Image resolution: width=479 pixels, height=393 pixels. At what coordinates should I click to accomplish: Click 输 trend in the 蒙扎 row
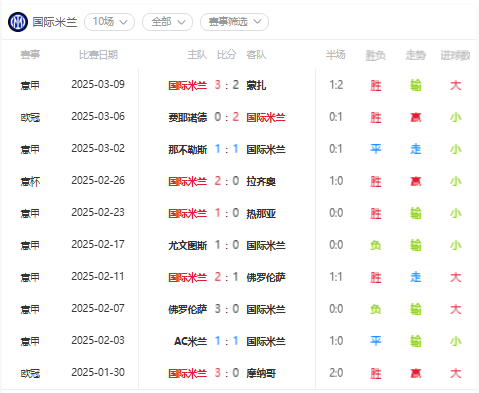click(x=416, y=85)
